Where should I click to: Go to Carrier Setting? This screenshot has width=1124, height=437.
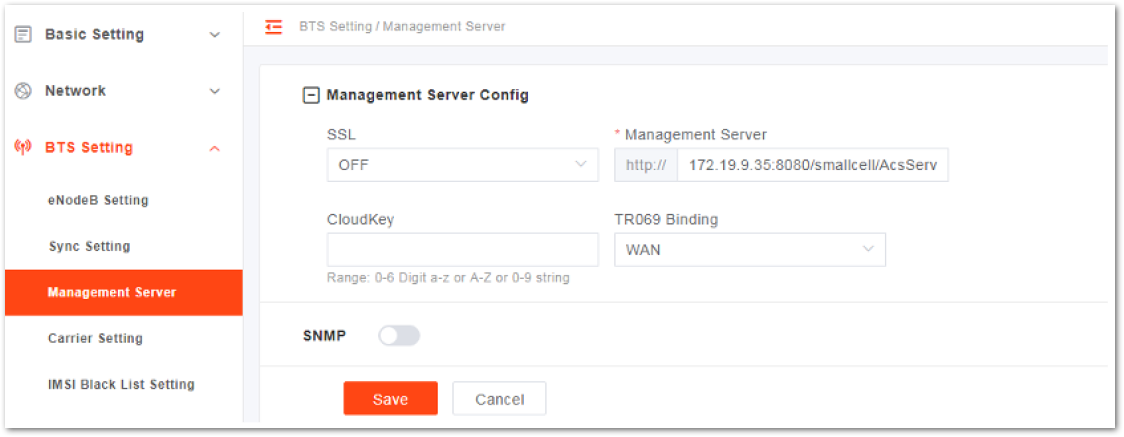(x=95, y=338)
